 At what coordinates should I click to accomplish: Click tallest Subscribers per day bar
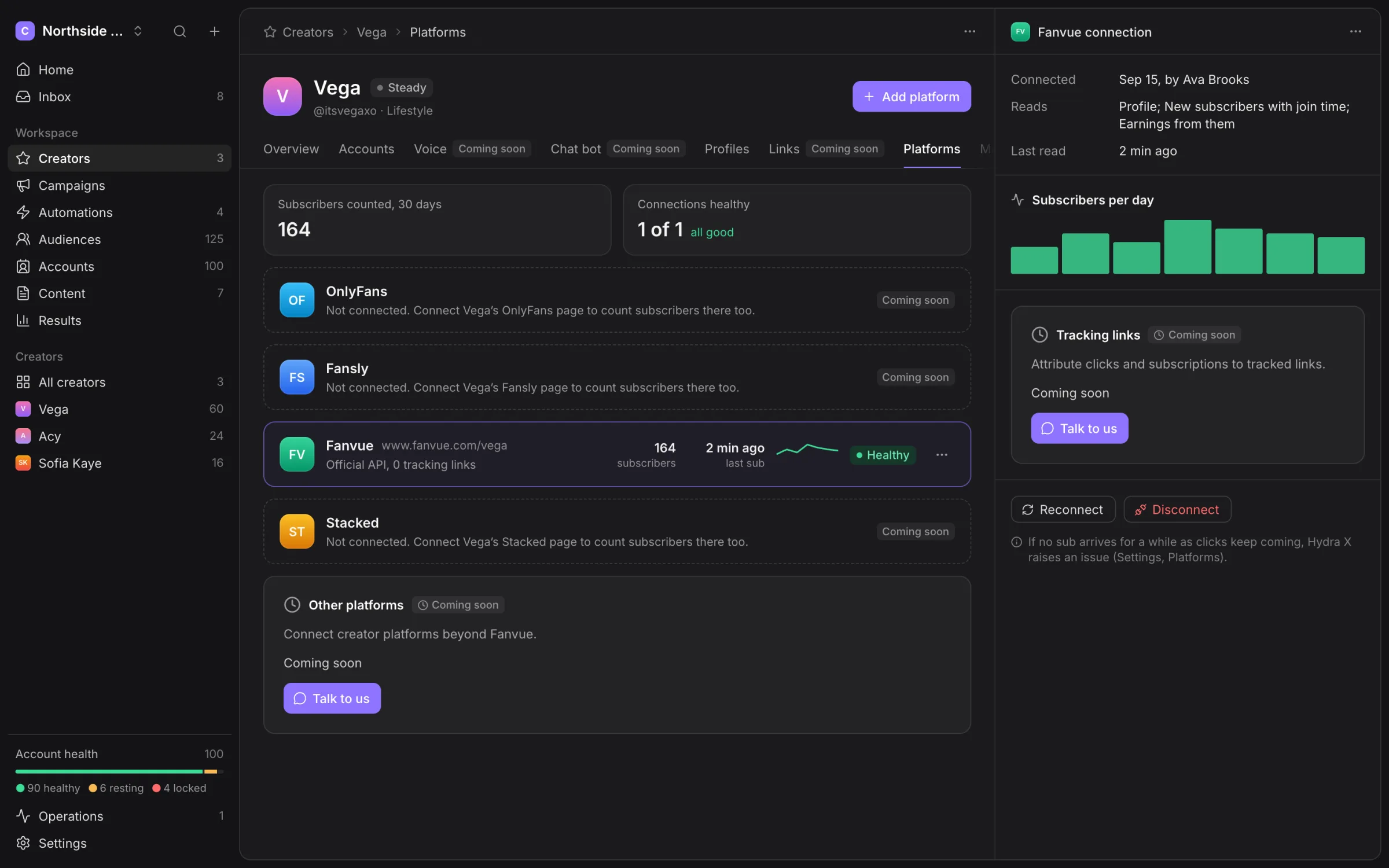pyautogui.click(x=1188, y=247)
